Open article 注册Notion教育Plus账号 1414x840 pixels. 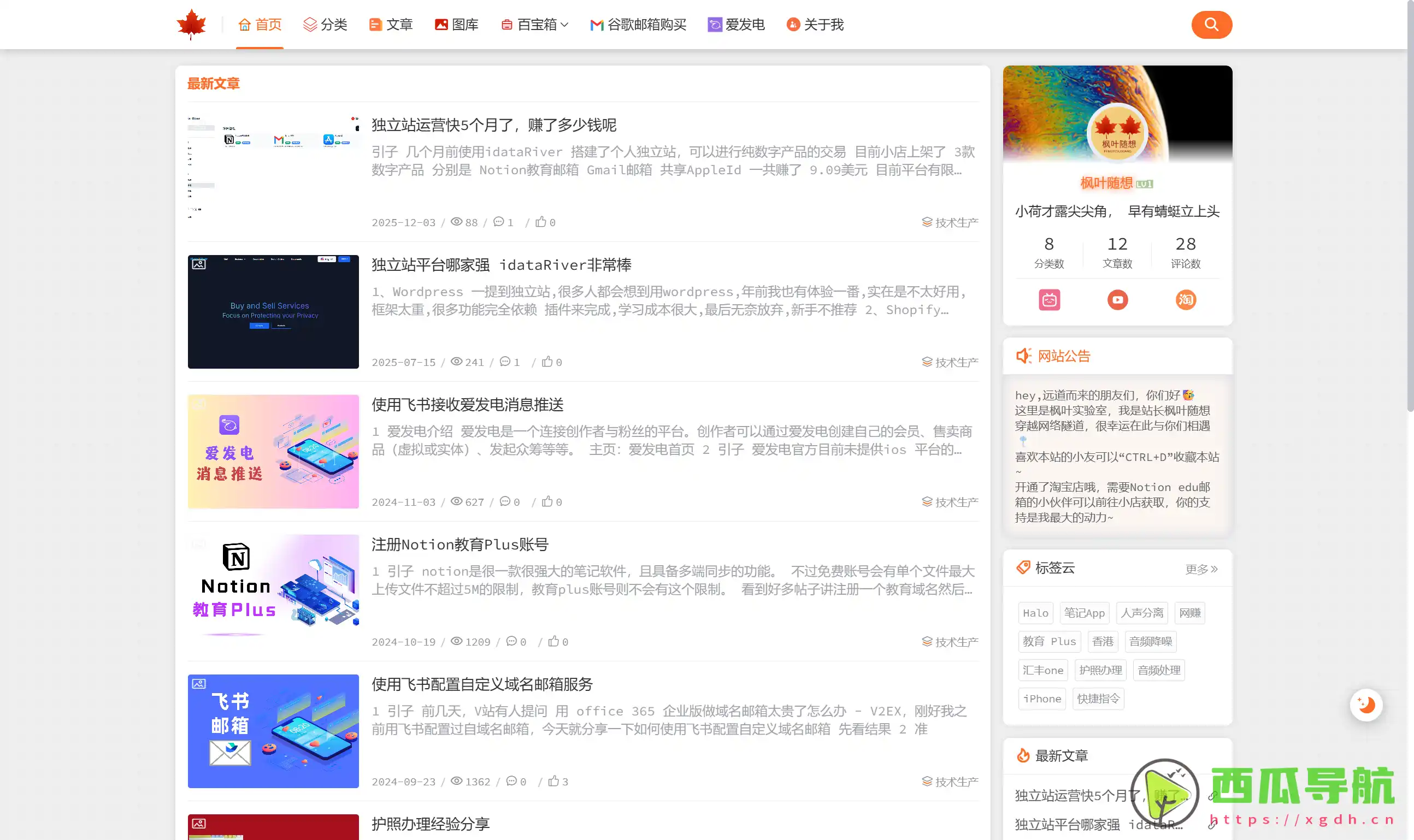460,545
